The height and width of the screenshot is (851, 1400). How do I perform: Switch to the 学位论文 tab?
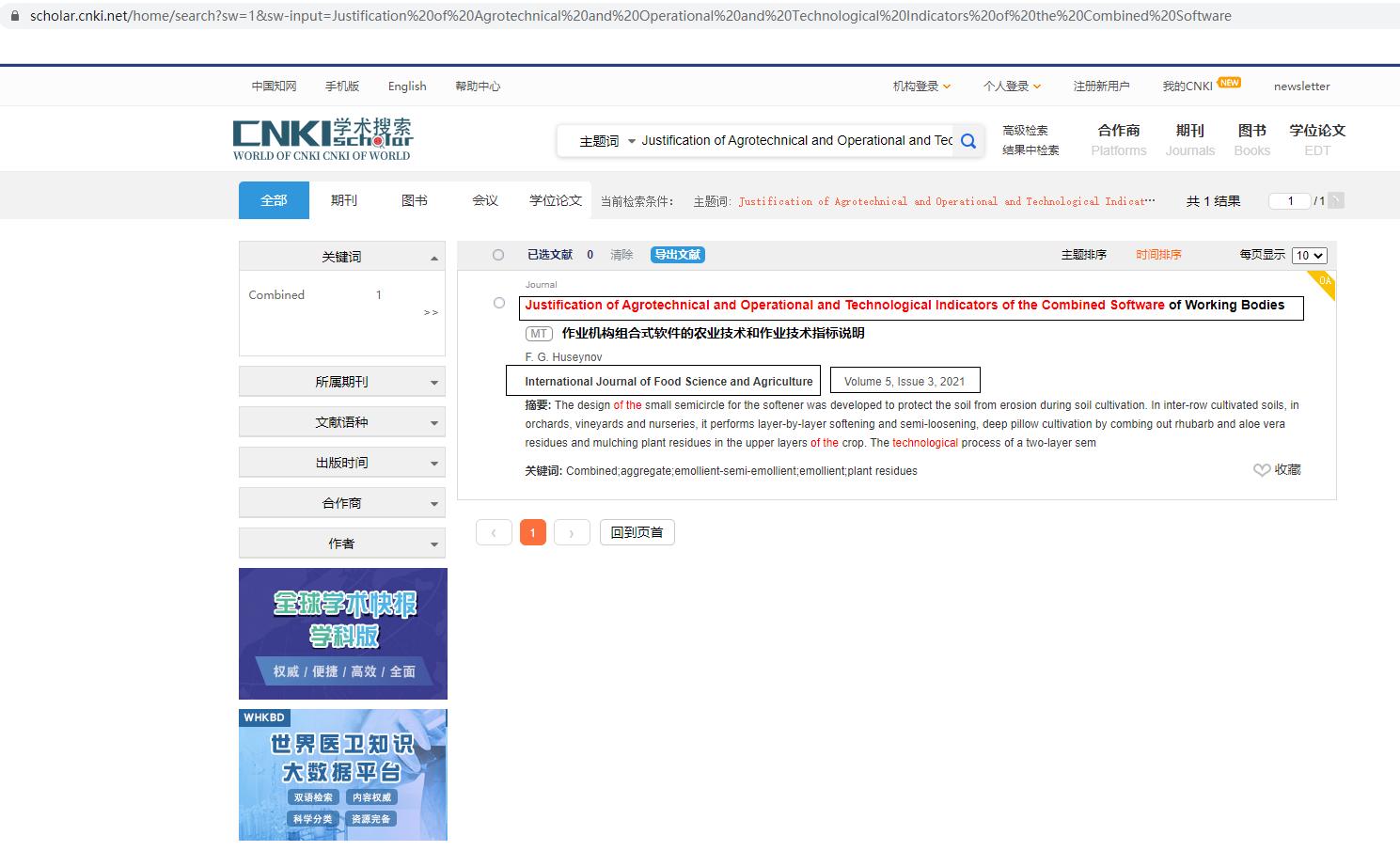pos(556,200)
